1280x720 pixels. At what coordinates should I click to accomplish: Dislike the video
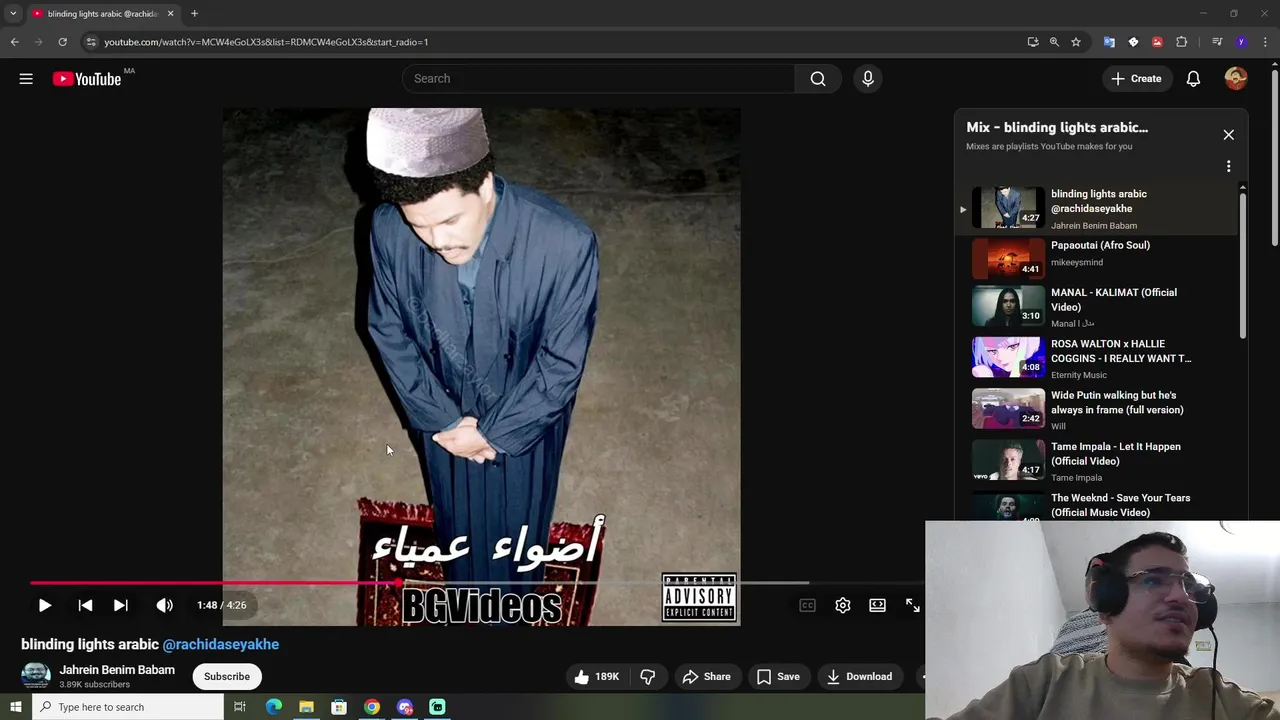[x=648, y=677]
